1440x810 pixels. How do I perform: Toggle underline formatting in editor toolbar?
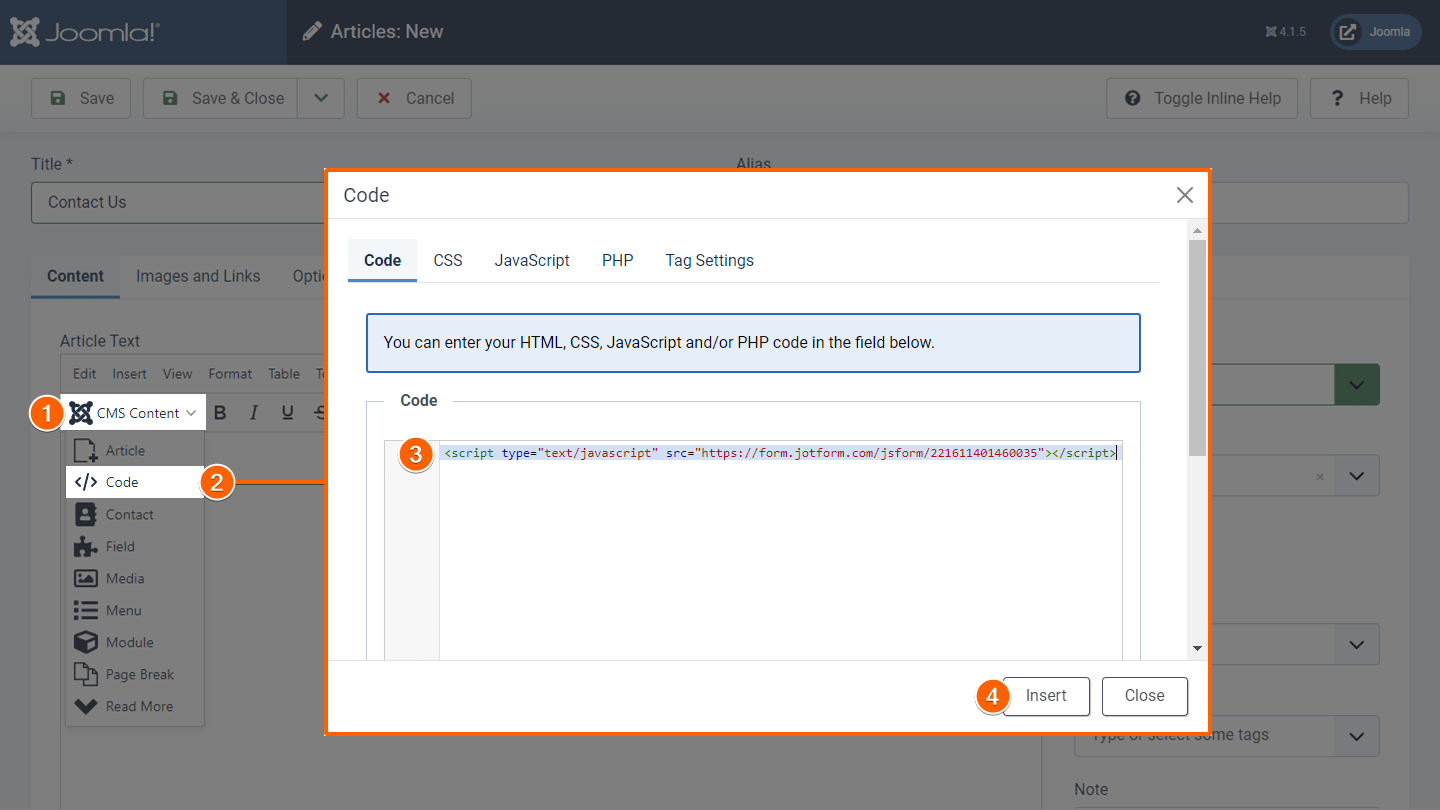click(288, 413)
